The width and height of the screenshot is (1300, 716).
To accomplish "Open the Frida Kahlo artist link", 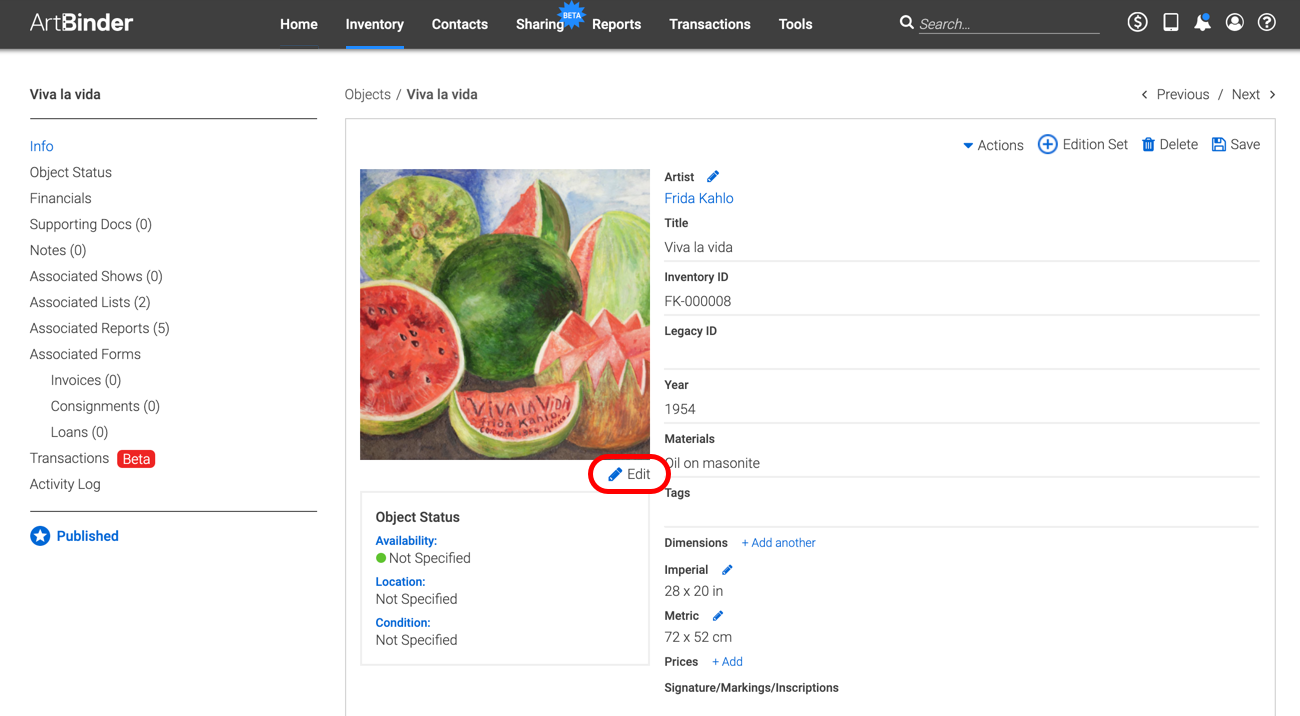I will [x=699, y=198].
